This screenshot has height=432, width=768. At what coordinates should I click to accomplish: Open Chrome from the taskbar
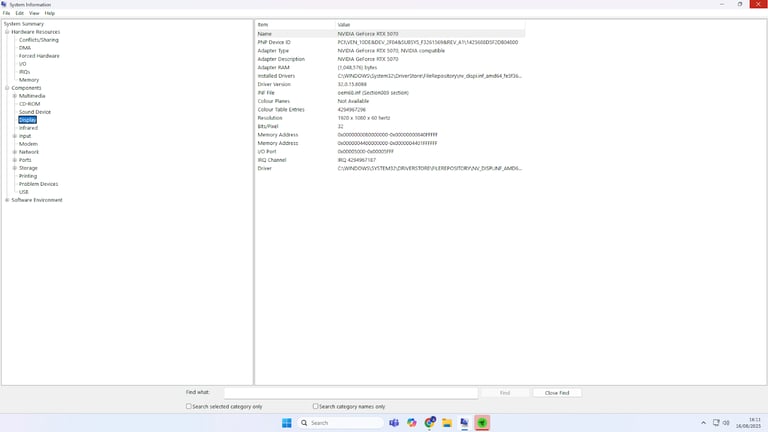click(x=430, y=423)
